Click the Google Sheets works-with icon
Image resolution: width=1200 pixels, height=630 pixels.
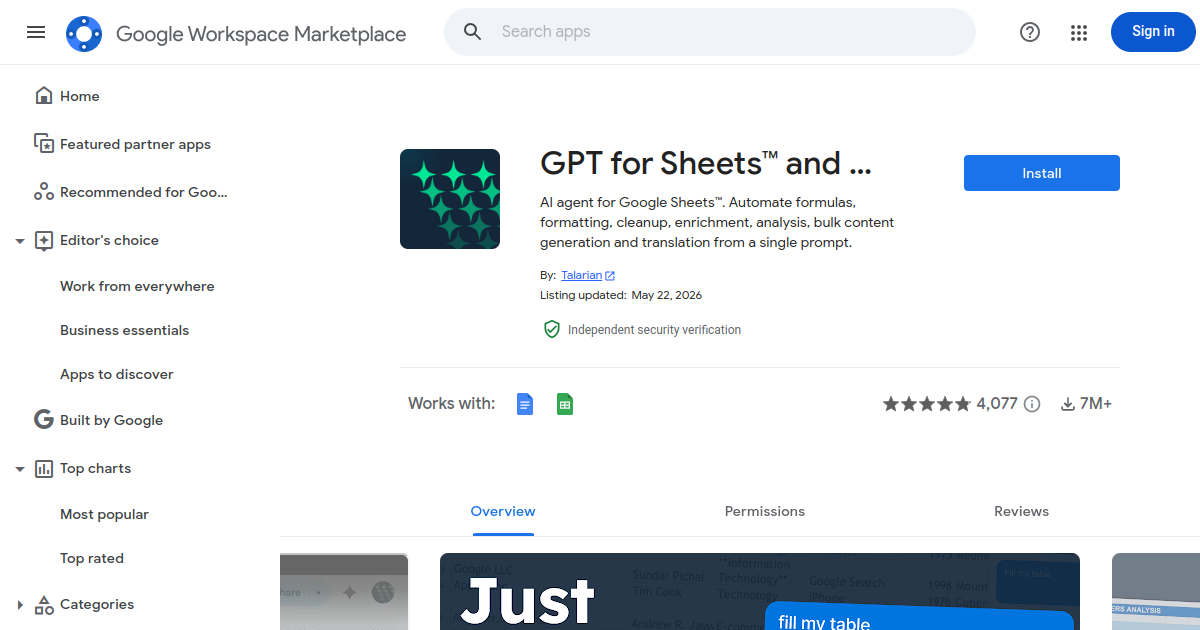click(x=565, y=404)
